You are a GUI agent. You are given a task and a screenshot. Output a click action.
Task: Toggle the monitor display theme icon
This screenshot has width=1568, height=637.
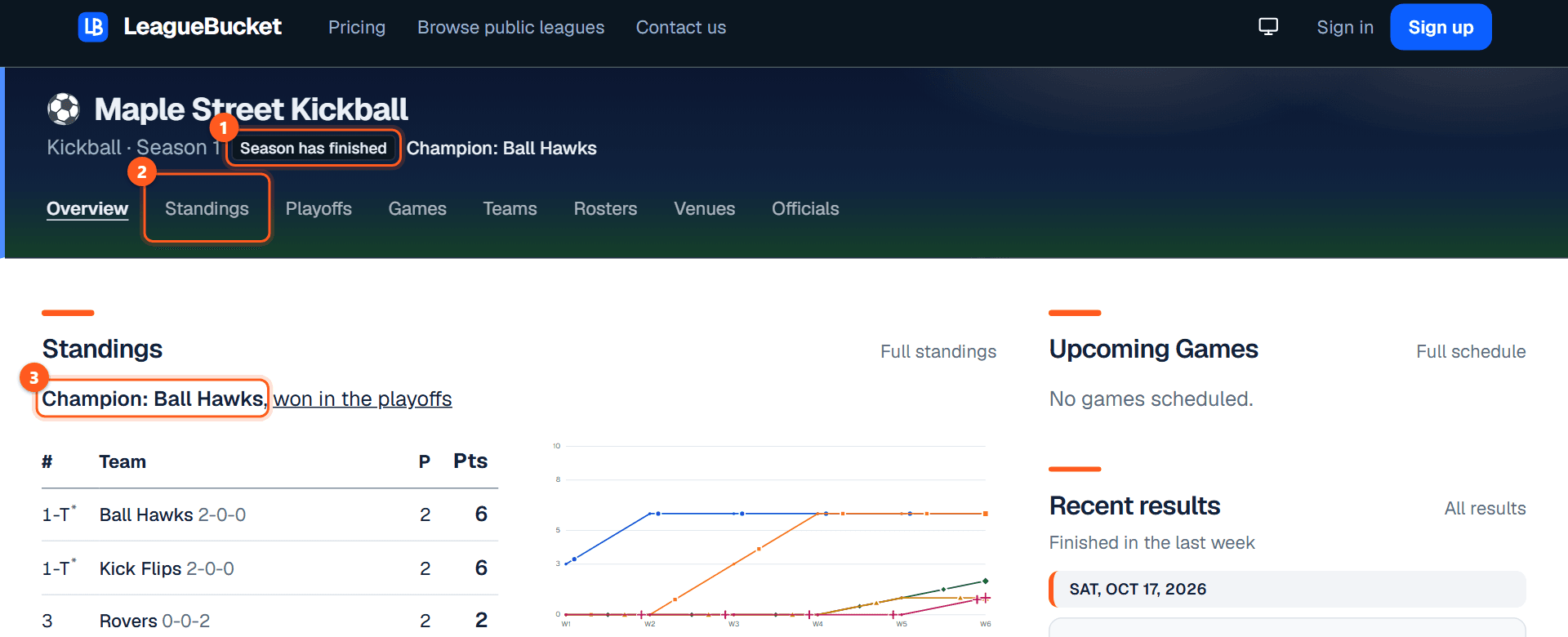1268,27
